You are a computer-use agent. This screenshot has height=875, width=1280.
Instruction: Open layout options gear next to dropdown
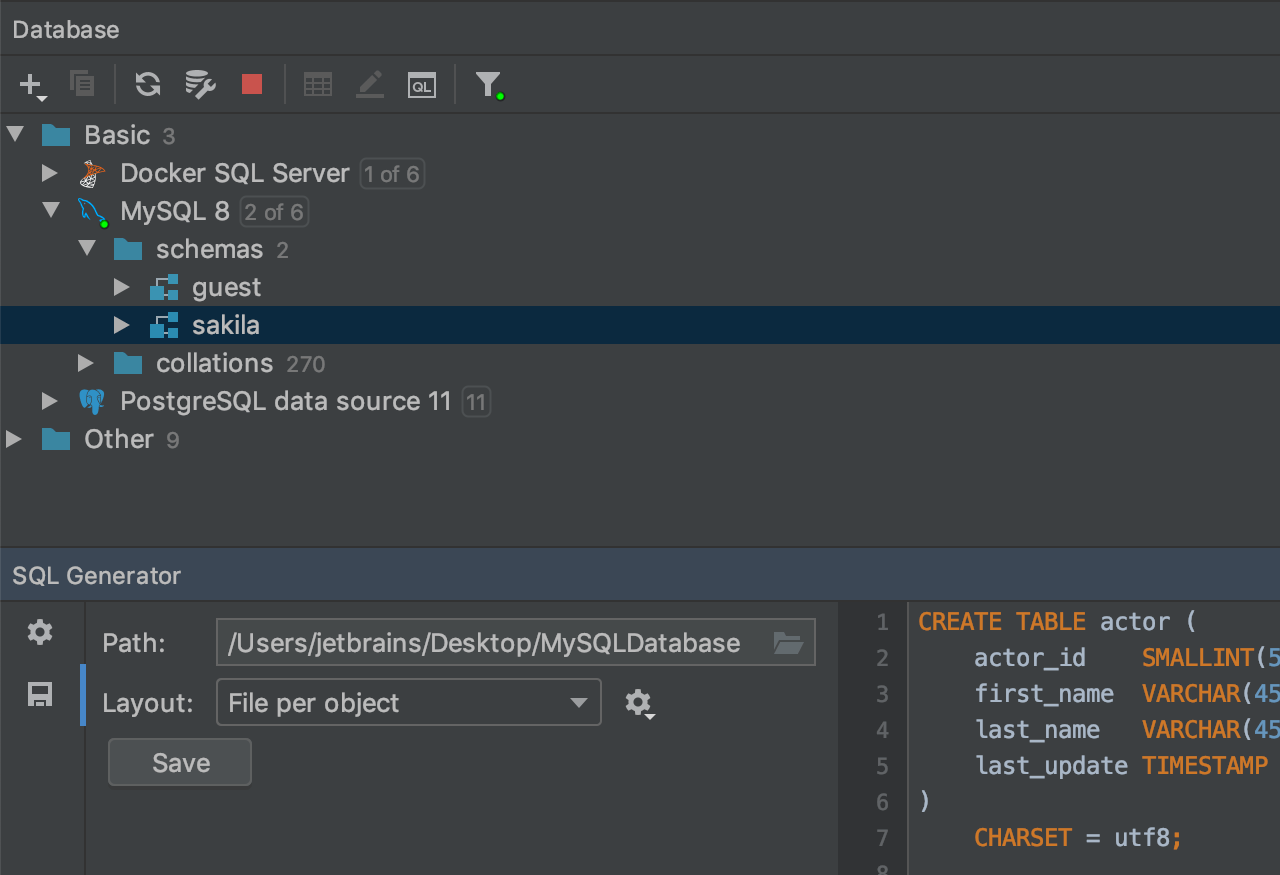point(638,703)
